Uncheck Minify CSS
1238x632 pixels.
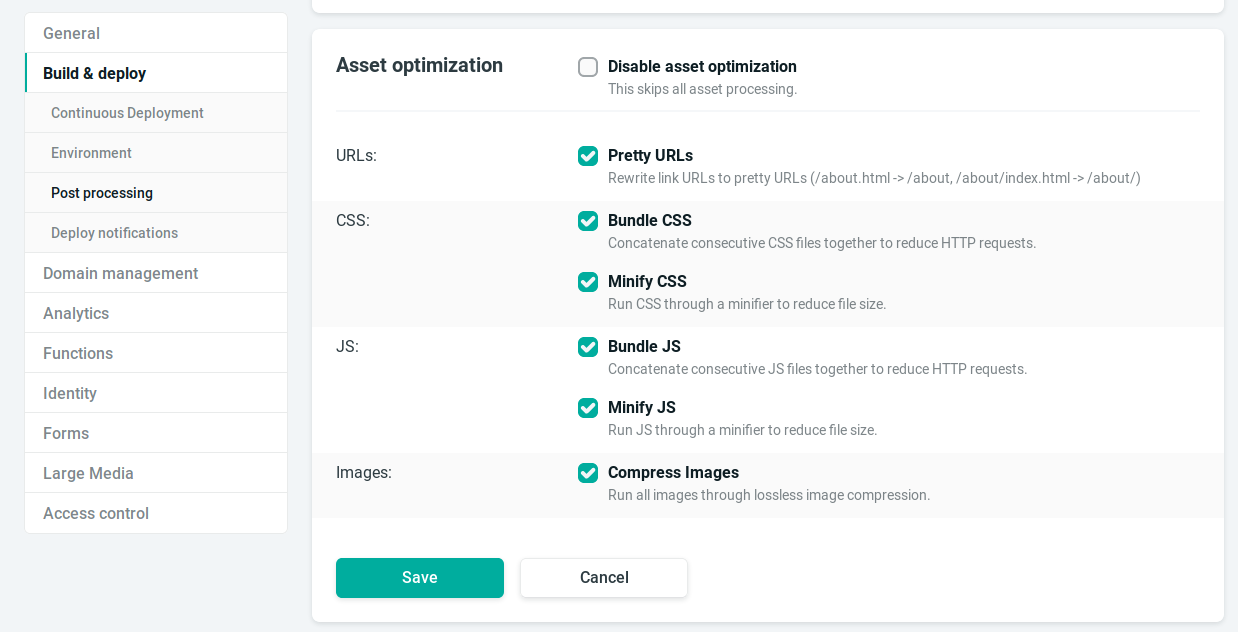point(588,282)
